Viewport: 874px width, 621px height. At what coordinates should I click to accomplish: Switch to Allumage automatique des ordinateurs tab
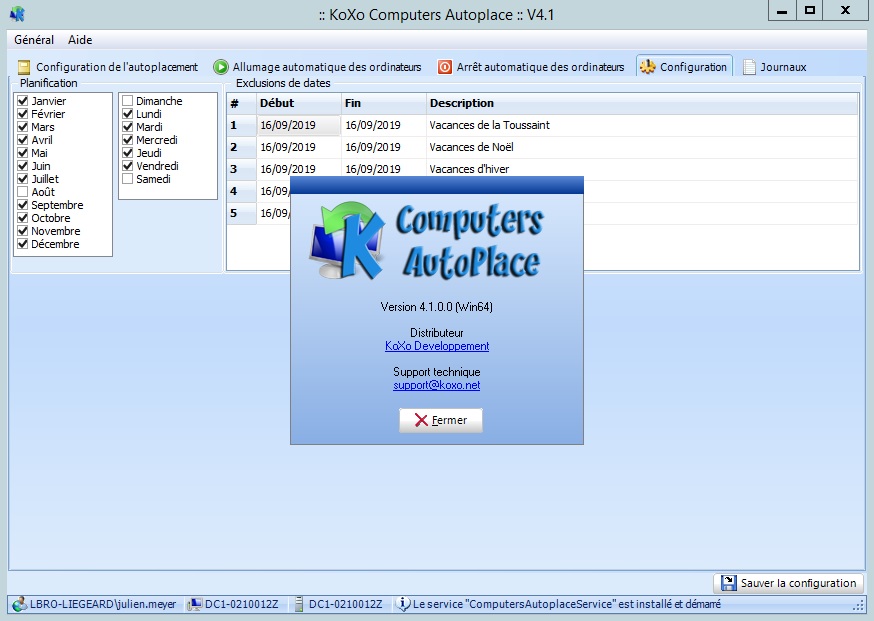tap(318, 67)
